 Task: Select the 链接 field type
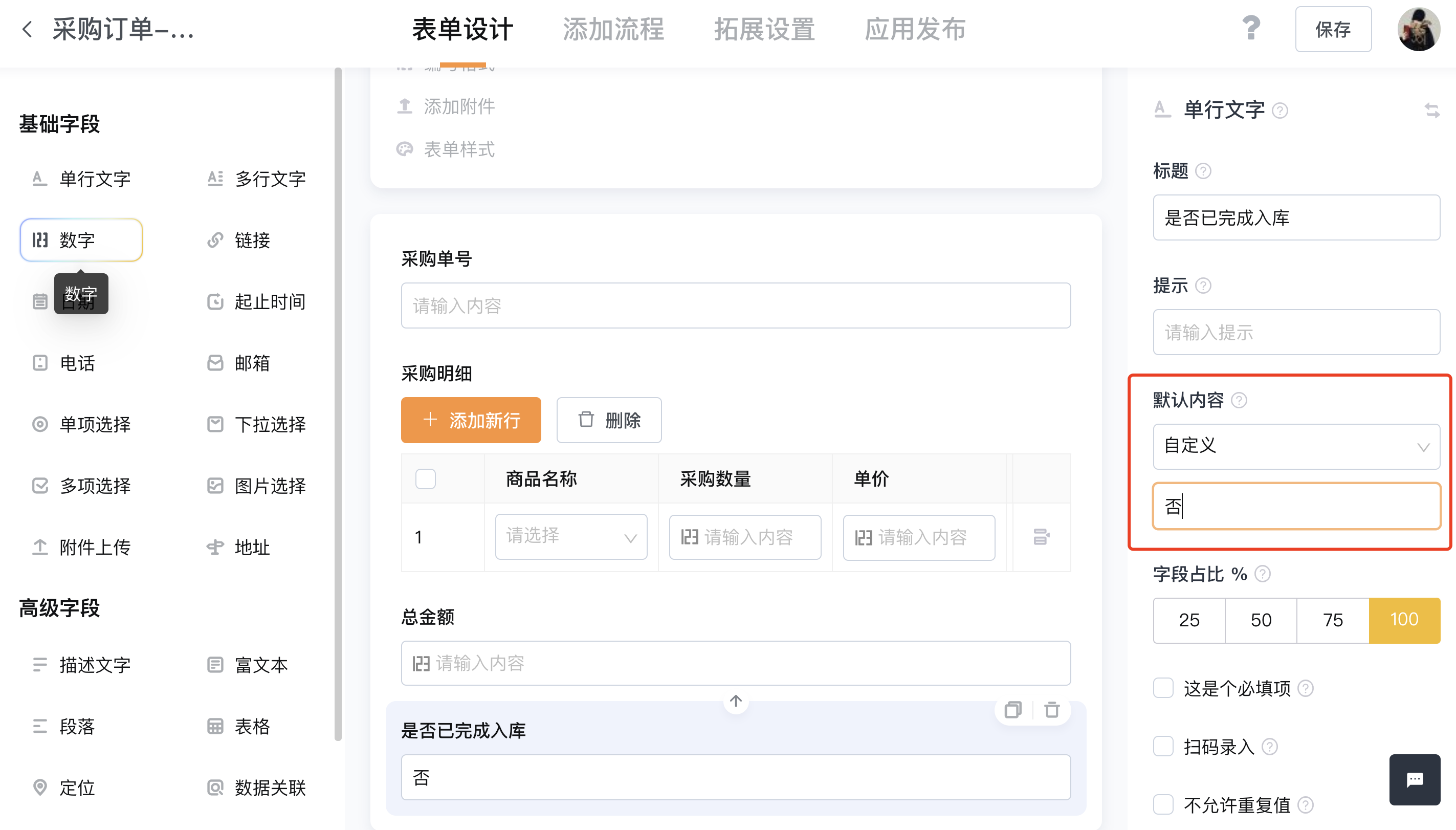(x=256, y=240)
